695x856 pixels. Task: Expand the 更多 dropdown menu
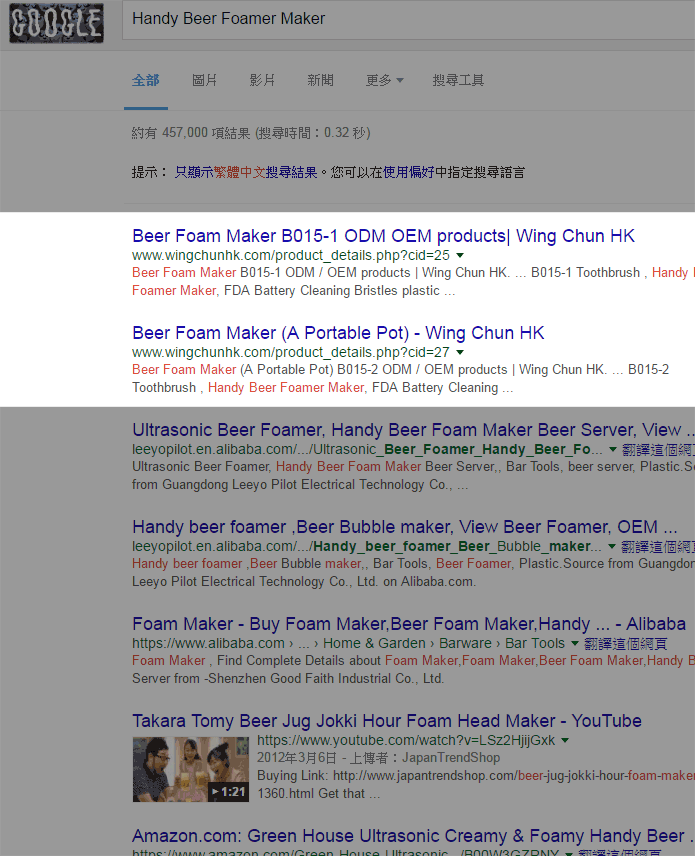point(384,80)
